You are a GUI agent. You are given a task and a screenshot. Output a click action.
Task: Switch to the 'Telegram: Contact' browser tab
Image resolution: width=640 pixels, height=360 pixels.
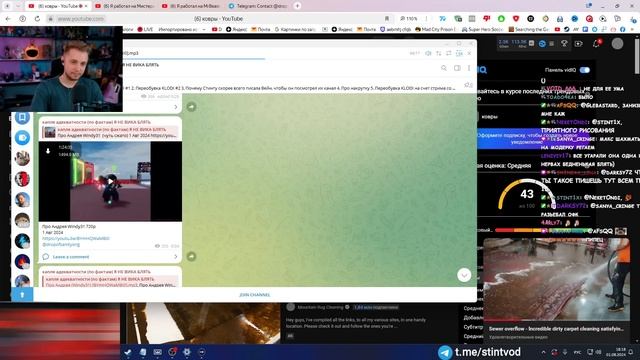(x=259, y=6)
